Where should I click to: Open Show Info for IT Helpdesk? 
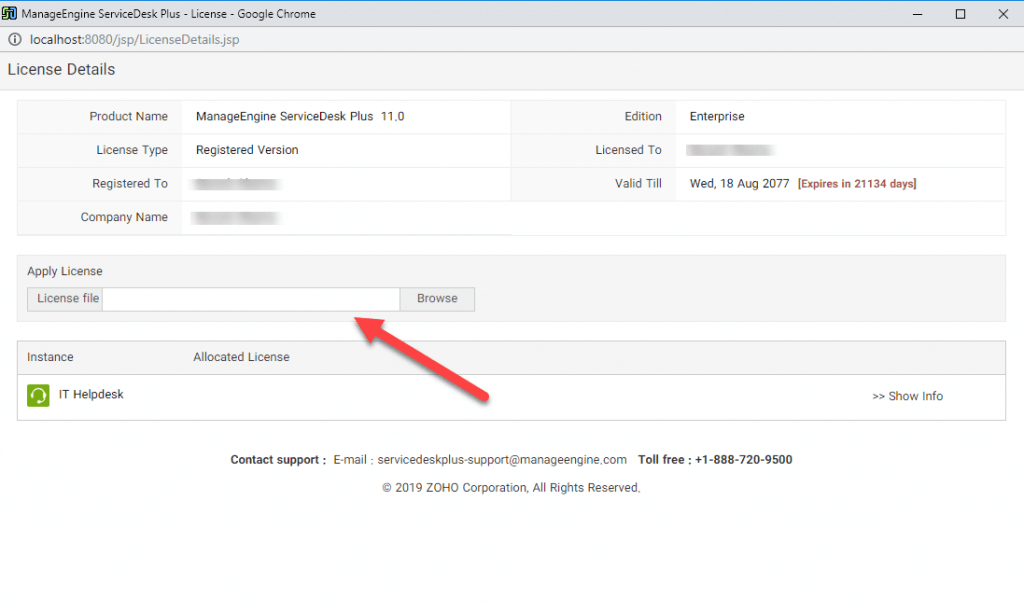pos(907,396)
